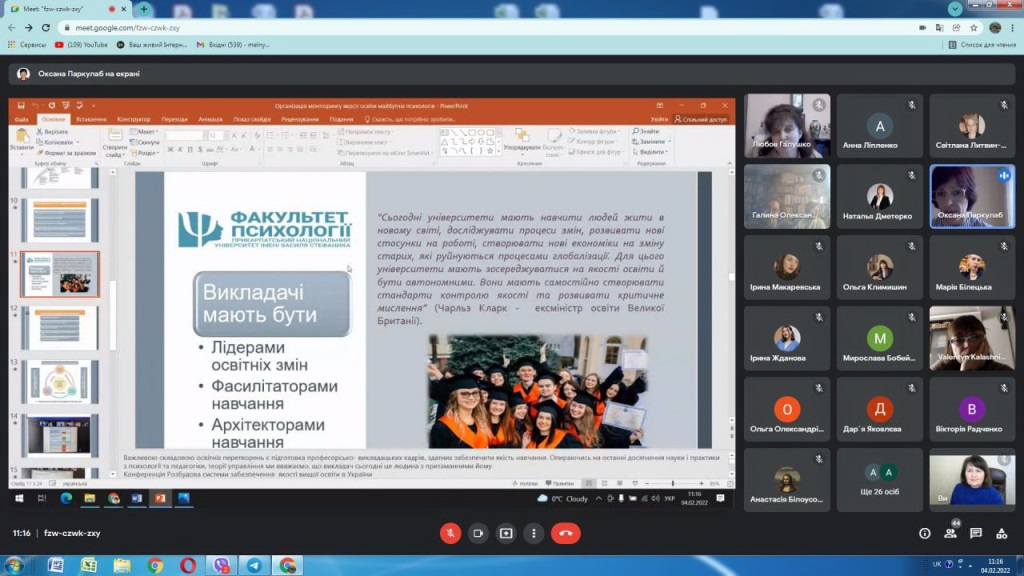Viewport: 1024px width, 576px height.
Task: Open a new browser tab
Action: 144,9
